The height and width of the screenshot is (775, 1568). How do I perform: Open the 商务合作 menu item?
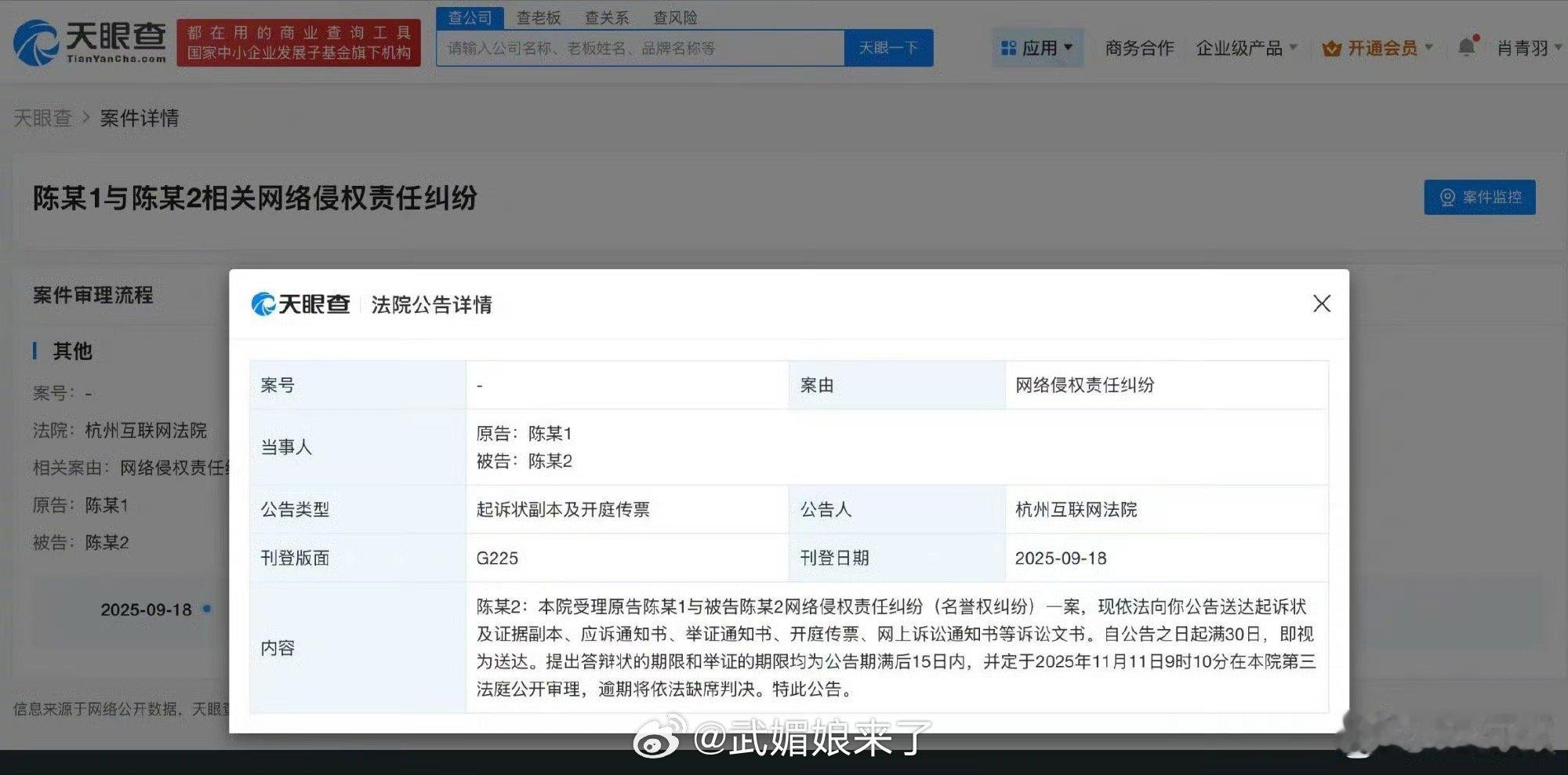[x=1138, y=47]
